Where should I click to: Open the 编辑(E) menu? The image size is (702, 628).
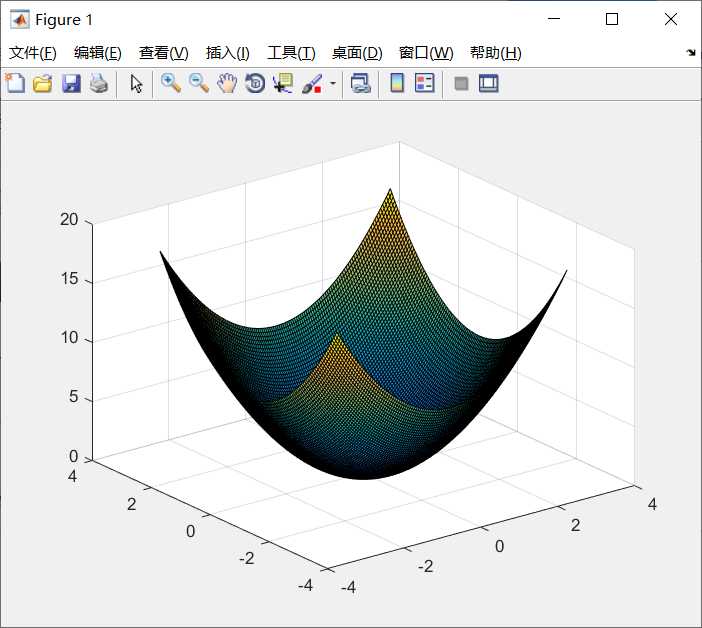[x=98, y=53]
